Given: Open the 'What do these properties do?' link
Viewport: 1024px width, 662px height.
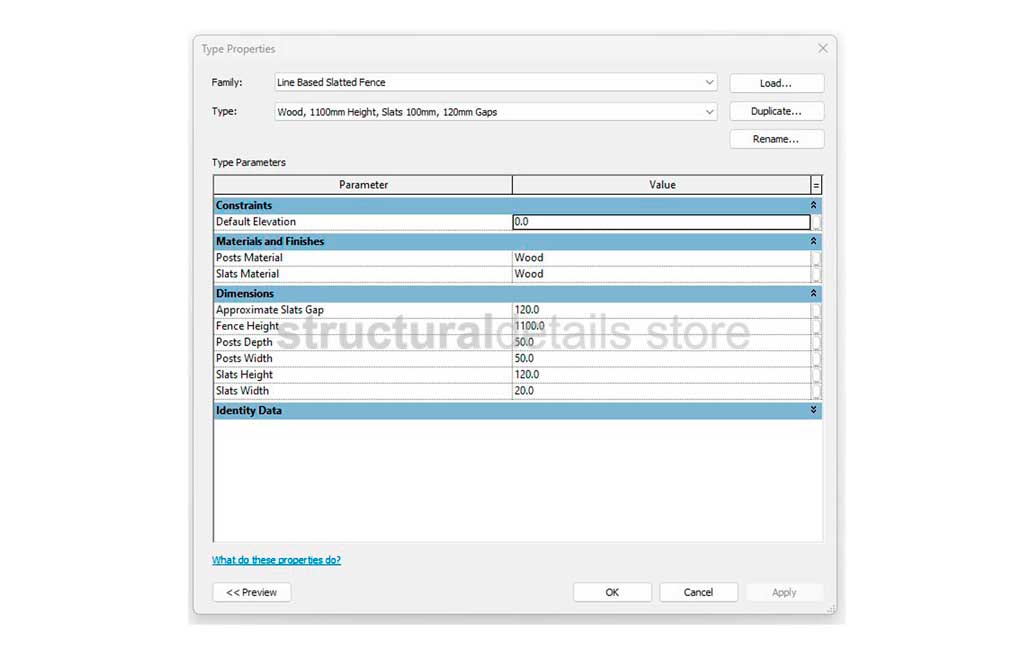Looking at the screenshot, I should pos(276,560).
